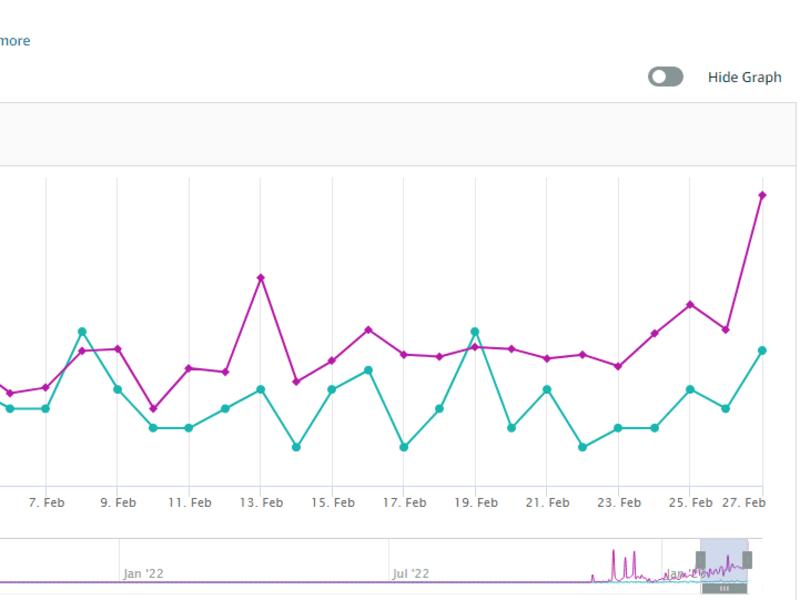Click the '15. Feb' axis label

(x=333, y=503)
